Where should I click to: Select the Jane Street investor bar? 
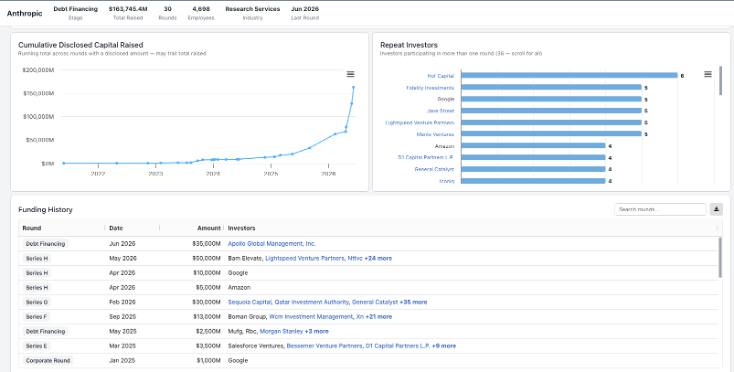551,110
